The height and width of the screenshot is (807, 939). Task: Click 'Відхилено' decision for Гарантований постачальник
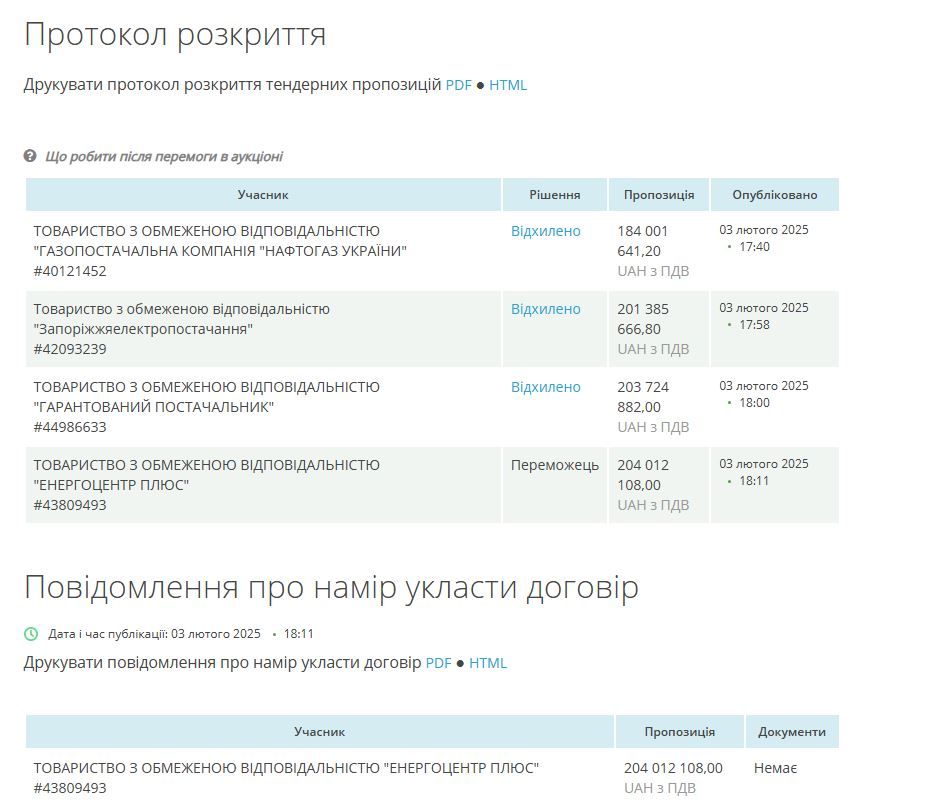[547, 386]
